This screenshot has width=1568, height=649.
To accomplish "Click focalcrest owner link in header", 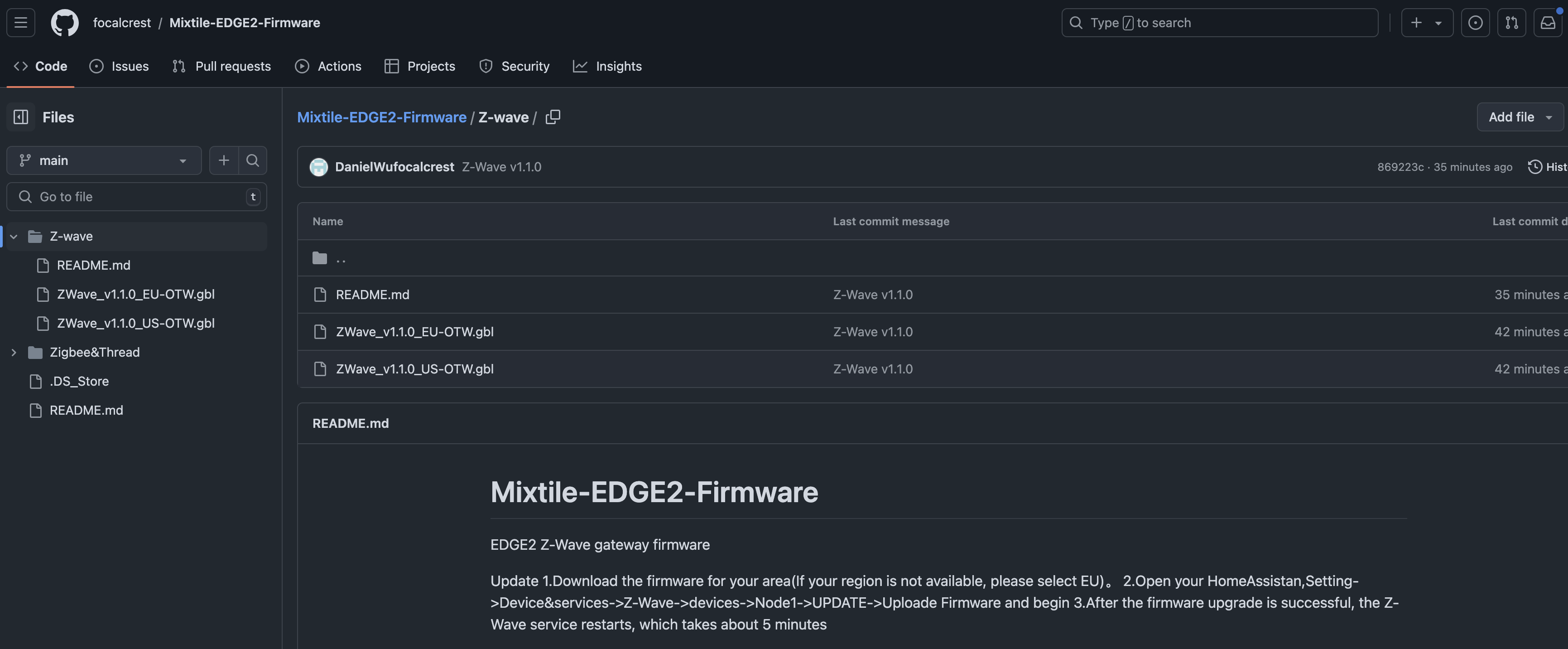I will coord(122,23).
